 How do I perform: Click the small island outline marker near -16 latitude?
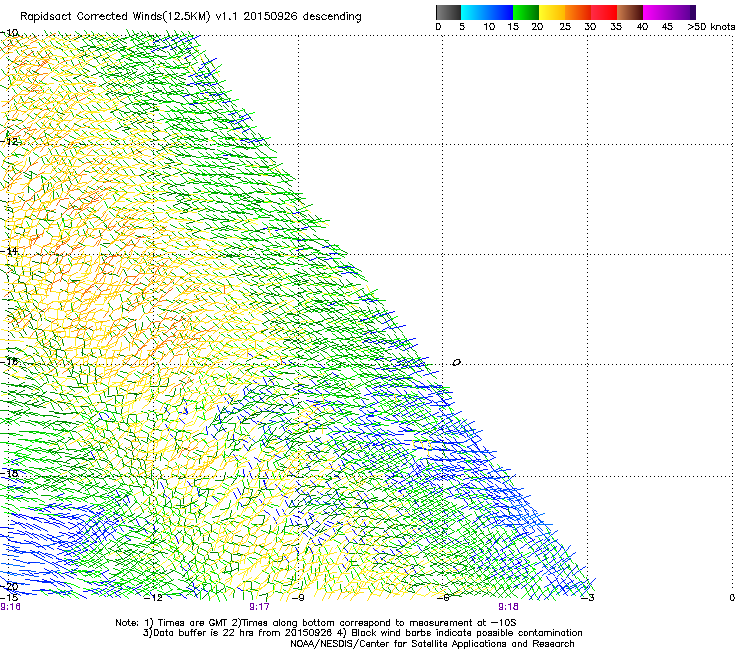coord(456,363)
